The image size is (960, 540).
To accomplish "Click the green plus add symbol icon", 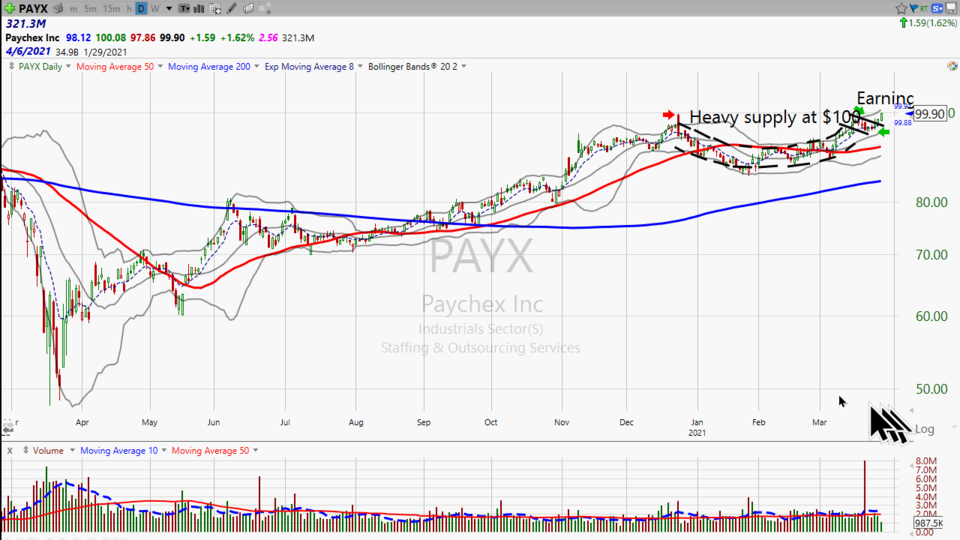I will pos(9,9).
